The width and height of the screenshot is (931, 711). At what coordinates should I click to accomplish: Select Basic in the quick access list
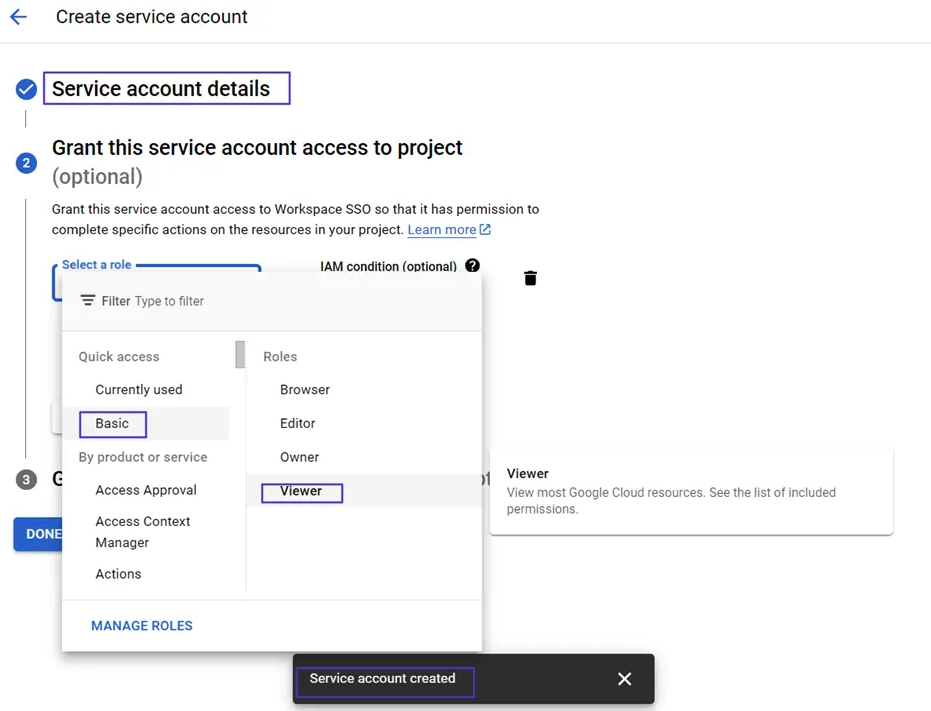[x=112, y=423]
